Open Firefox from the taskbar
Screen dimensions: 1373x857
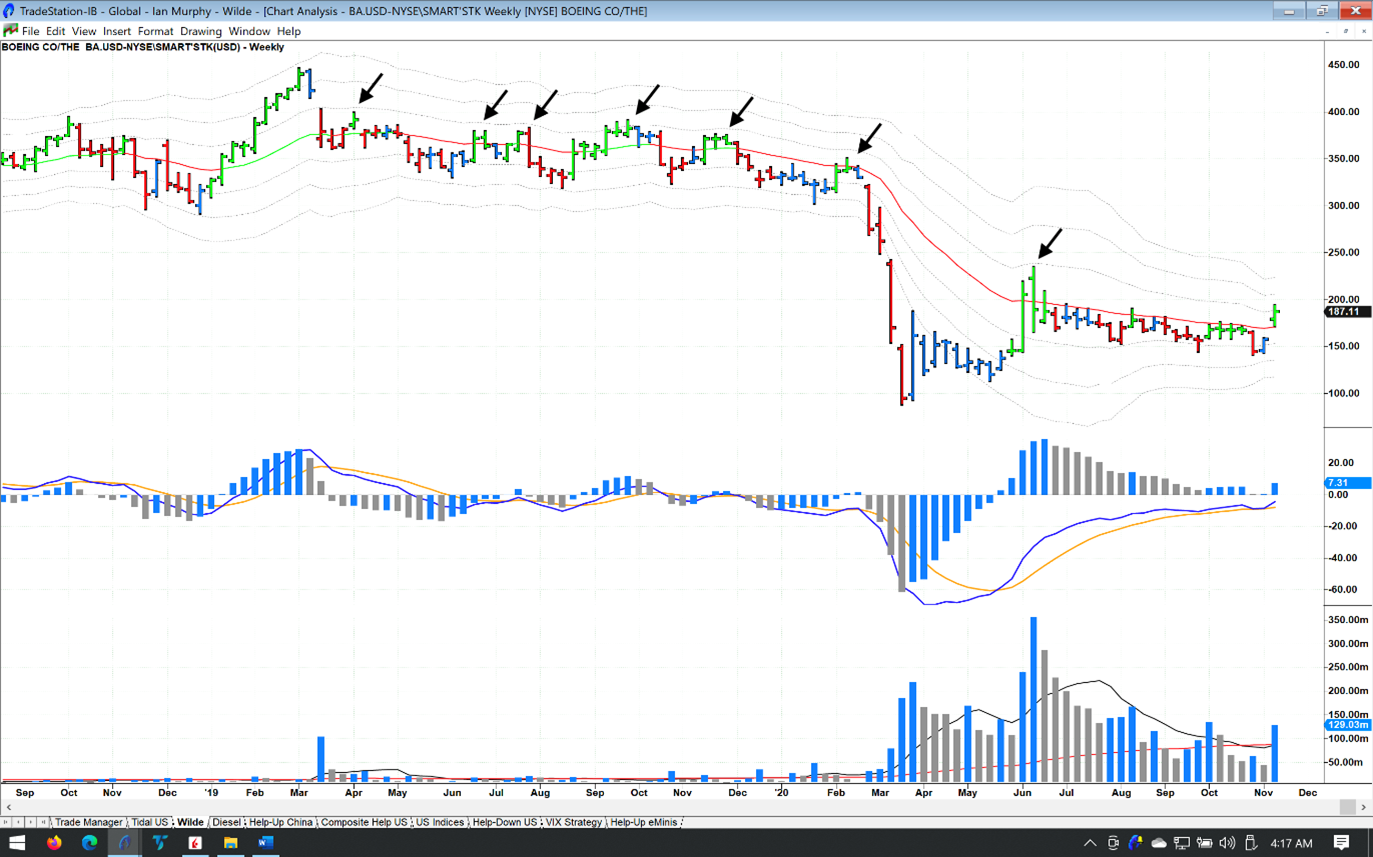(54, 843)
